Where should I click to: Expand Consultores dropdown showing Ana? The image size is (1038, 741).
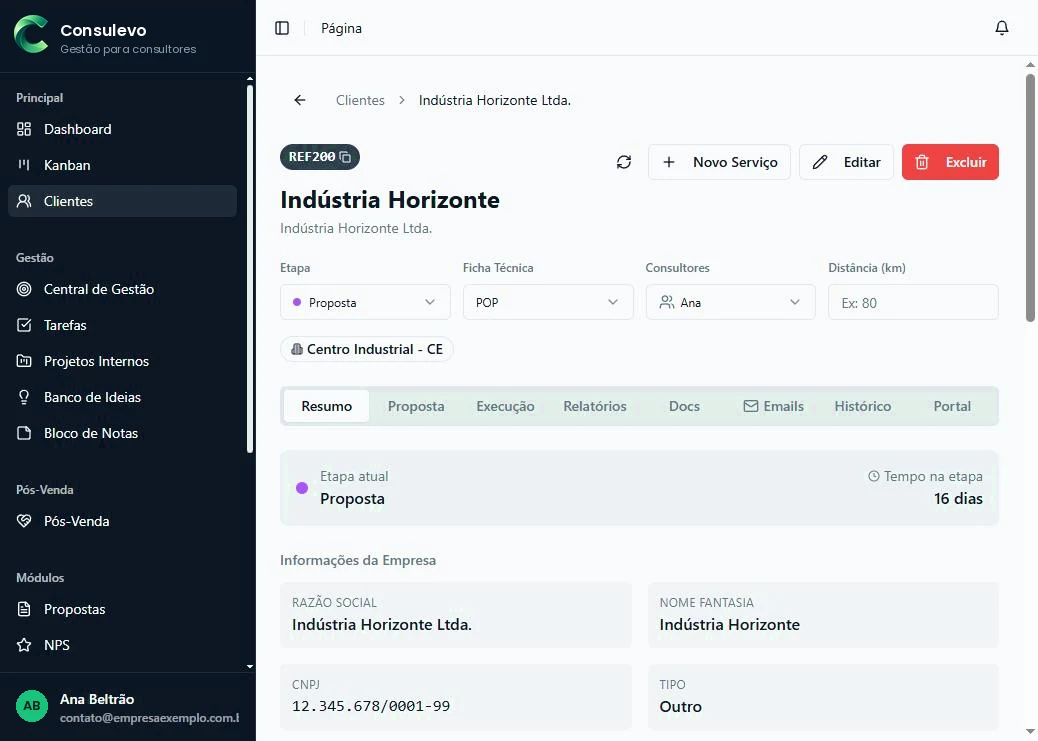[x=731, y=303]
